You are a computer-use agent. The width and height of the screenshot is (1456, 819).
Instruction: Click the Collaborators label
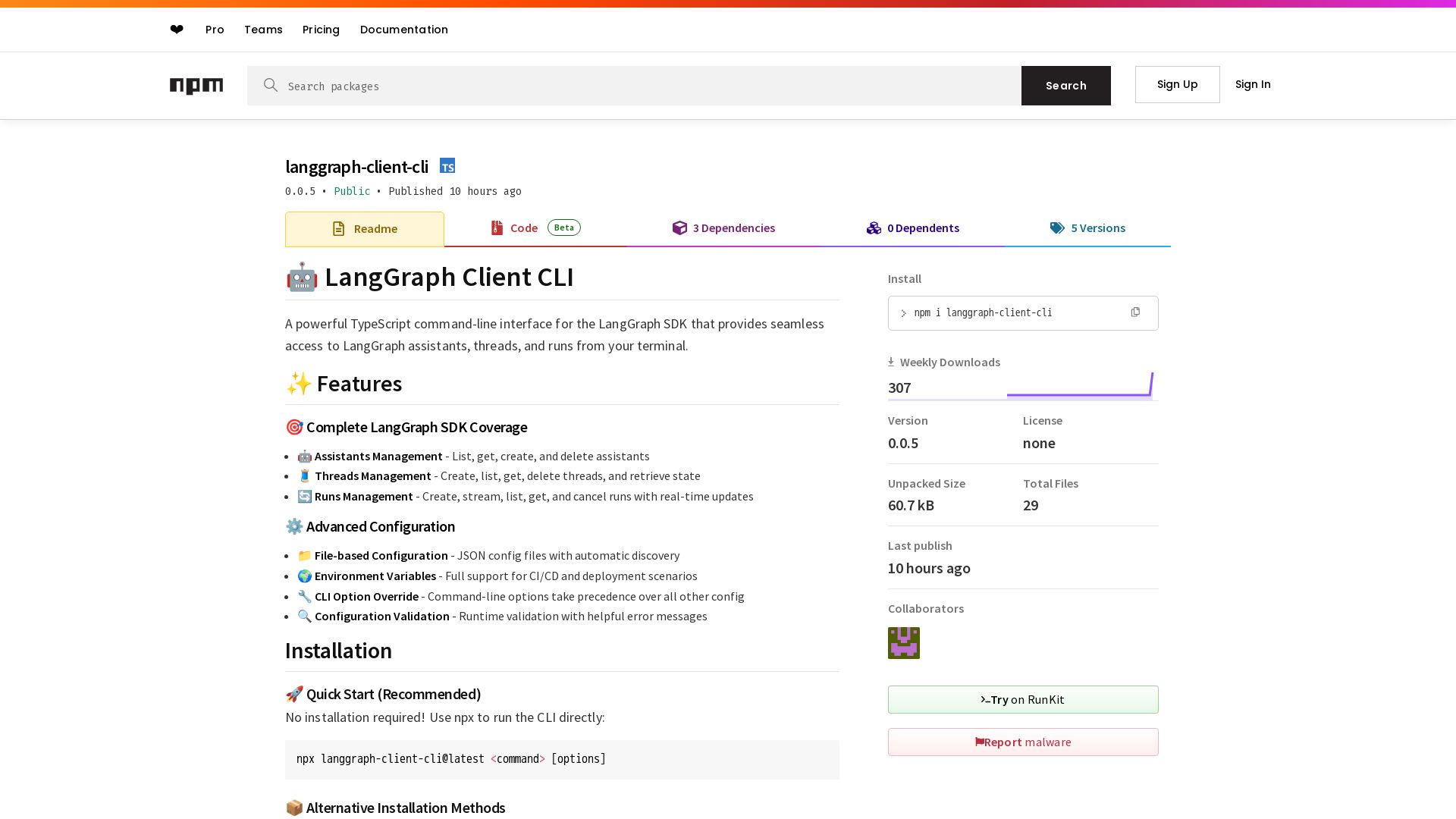[x=926, y=609]
